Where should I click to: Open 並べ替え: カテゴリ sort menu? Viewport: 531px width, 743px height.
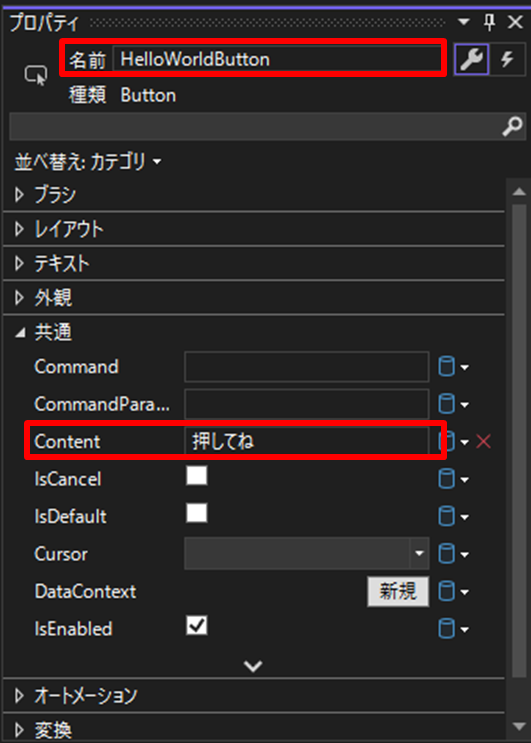pos(88,162)
